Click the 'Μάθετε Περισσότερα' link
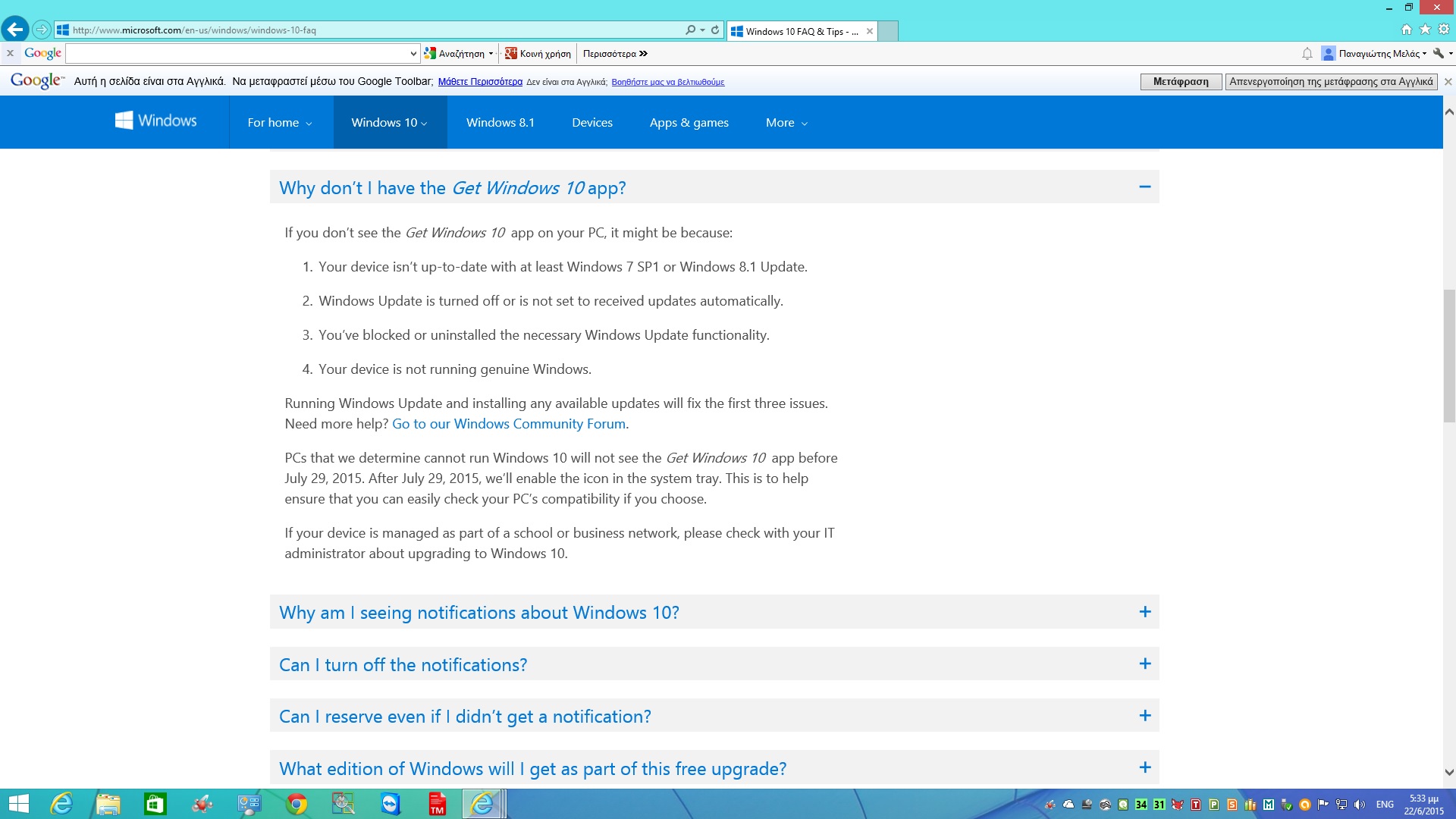This screenshot has width=1456, height=819. point(480,82)
